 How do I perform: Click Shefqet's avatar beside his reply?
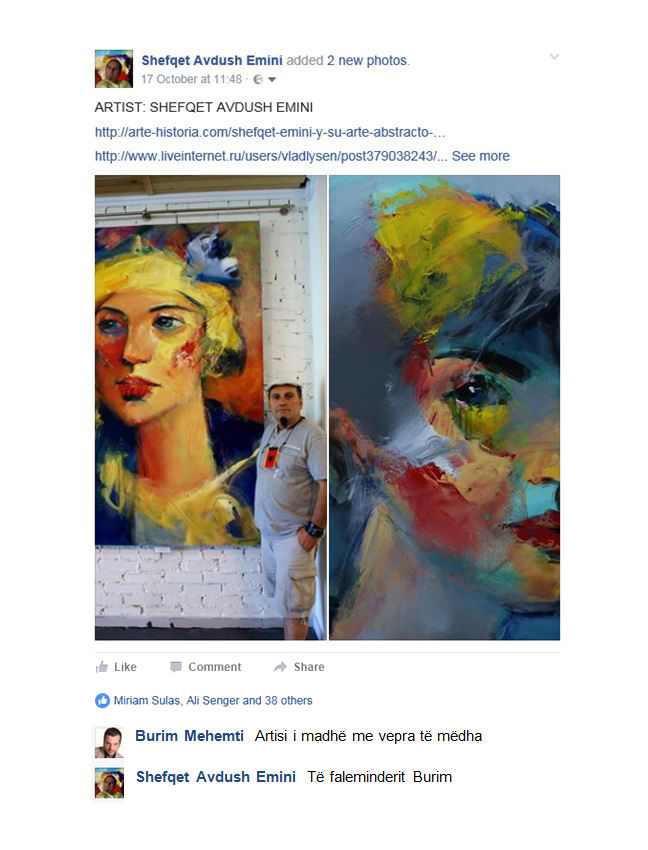tap(110, 783)
